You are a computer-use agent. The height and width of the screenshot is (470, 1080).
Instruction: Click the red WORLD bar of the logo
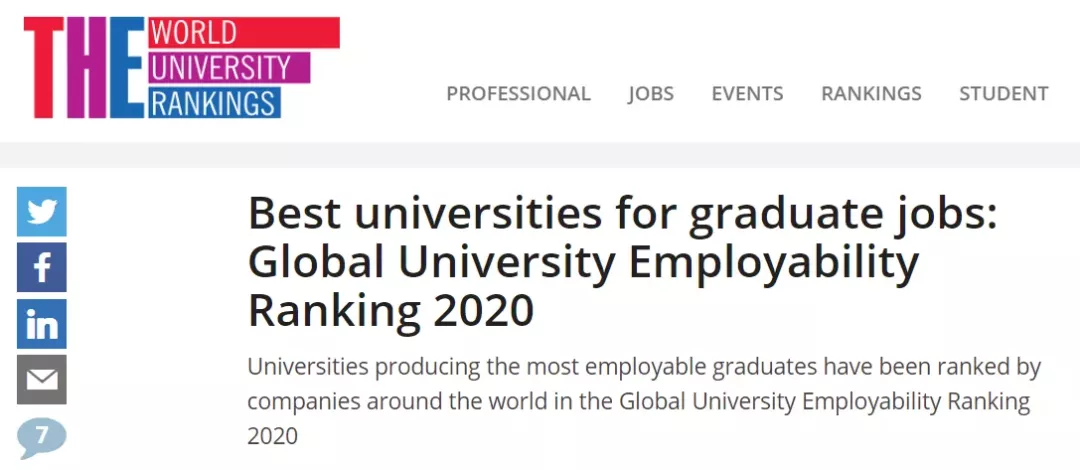pos(244,32)
